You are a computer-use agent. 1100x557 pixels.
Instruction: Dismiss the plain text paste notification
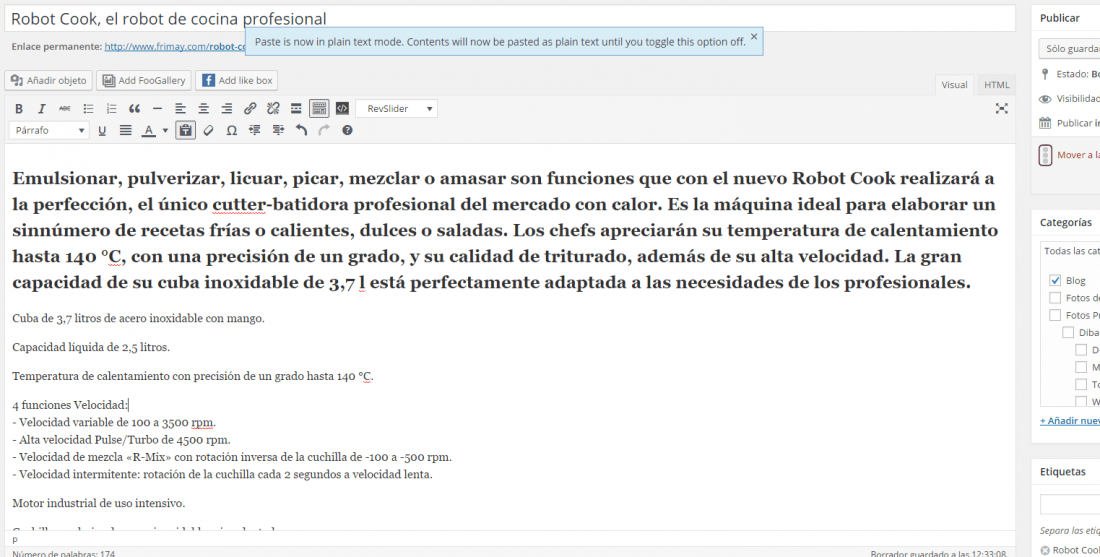[754, 36]
